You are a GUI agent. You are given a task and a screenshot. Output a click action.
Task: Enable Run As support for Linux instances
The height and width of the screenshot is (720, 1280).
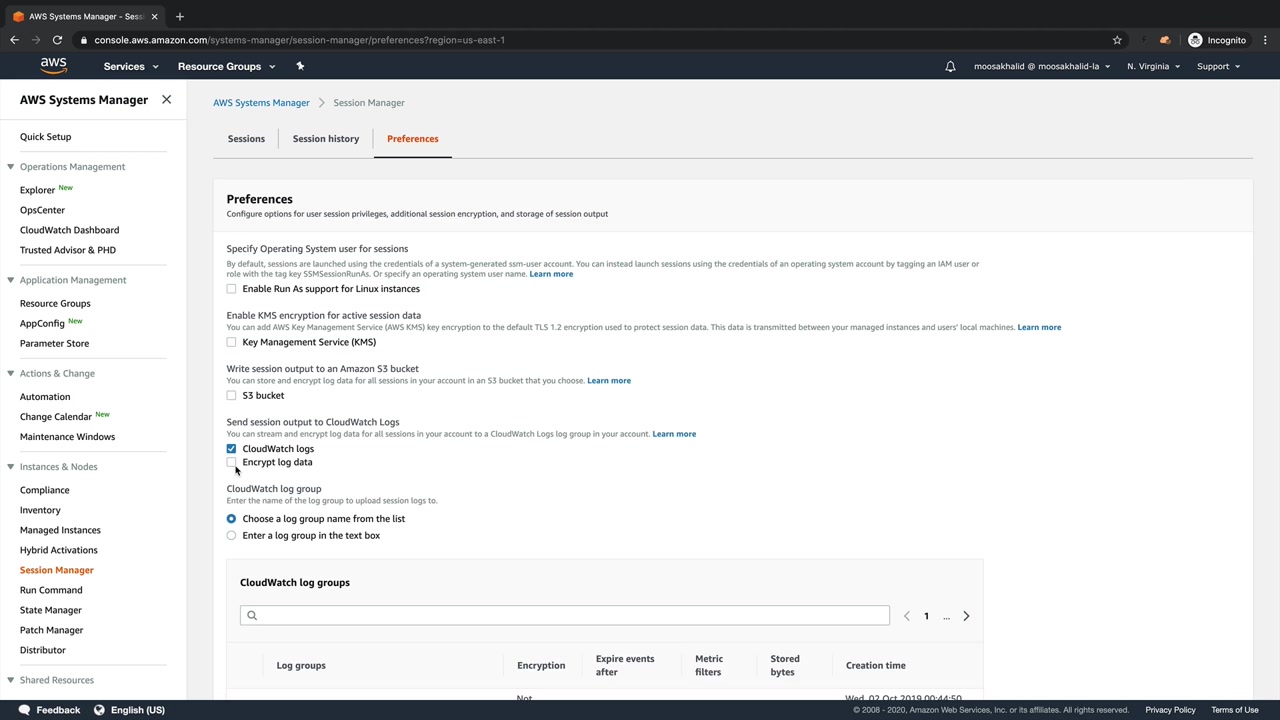(231, 289)
